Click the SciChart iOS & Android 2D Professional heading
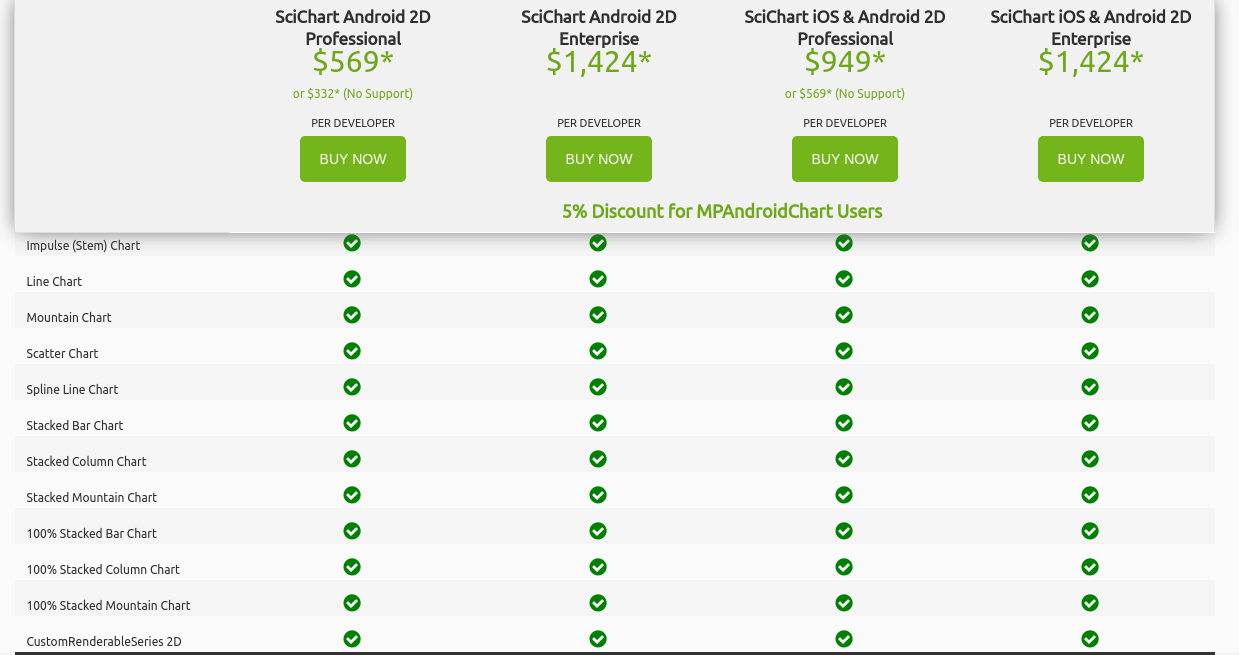This screenshot has width=1239, height=655. [845, 27]
